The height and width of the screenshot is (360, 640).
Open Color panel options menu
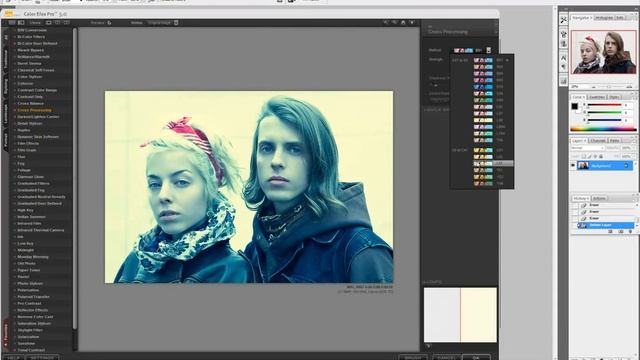point(636,97)
